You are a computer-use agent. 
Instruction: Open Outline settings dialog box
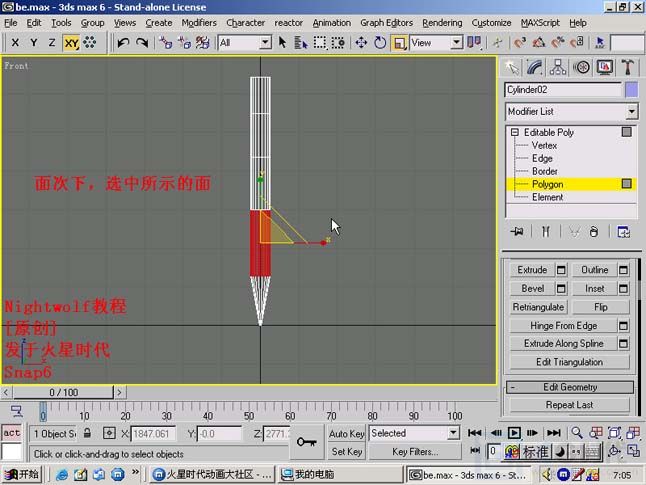click(x=623, y=270)
